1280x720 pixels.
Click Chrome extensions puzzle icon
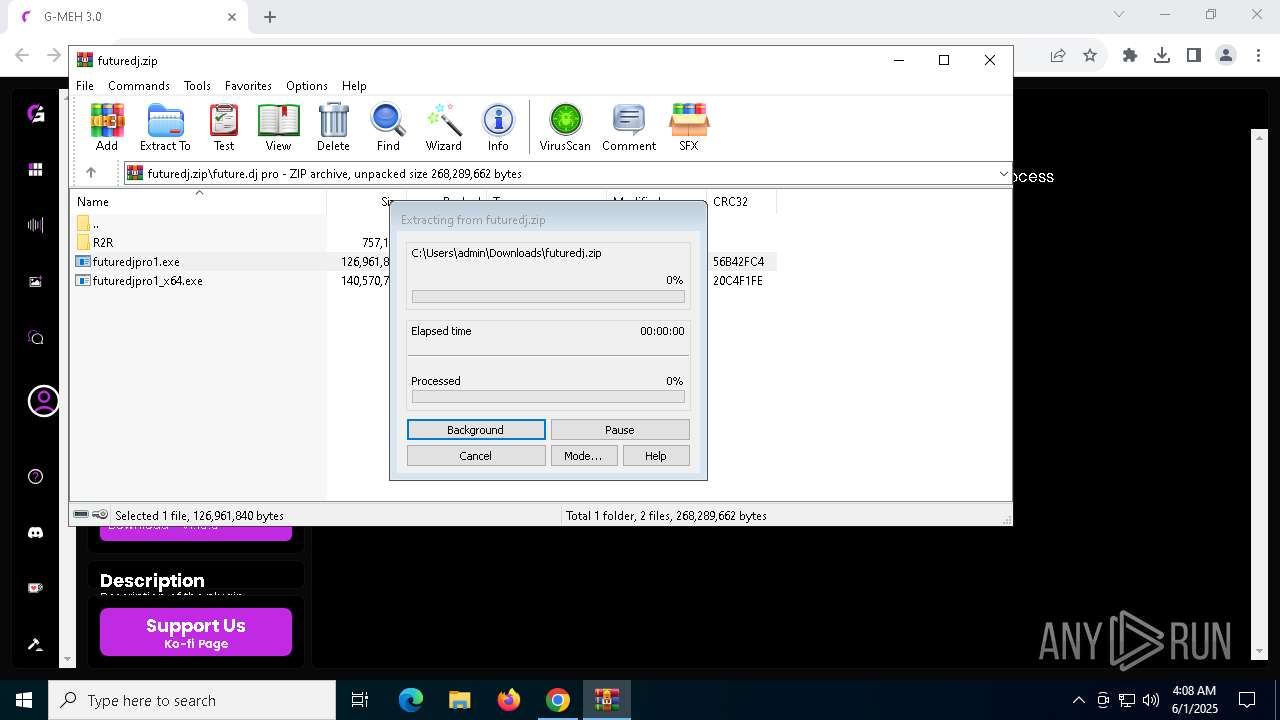point(1130,55)
